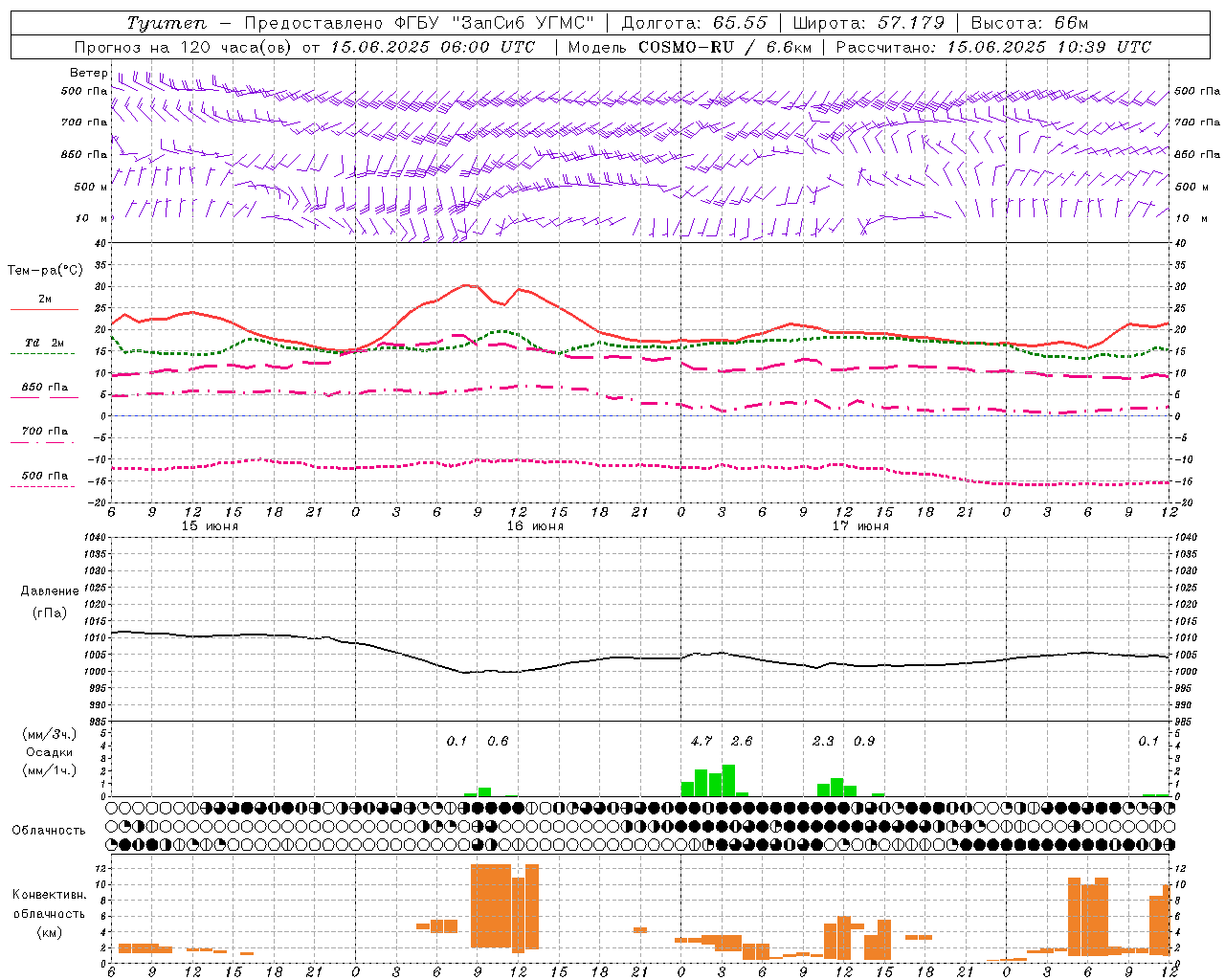
Task: Click the (мм/3ч.) precipitation unit label
Action: coord(50,734)
